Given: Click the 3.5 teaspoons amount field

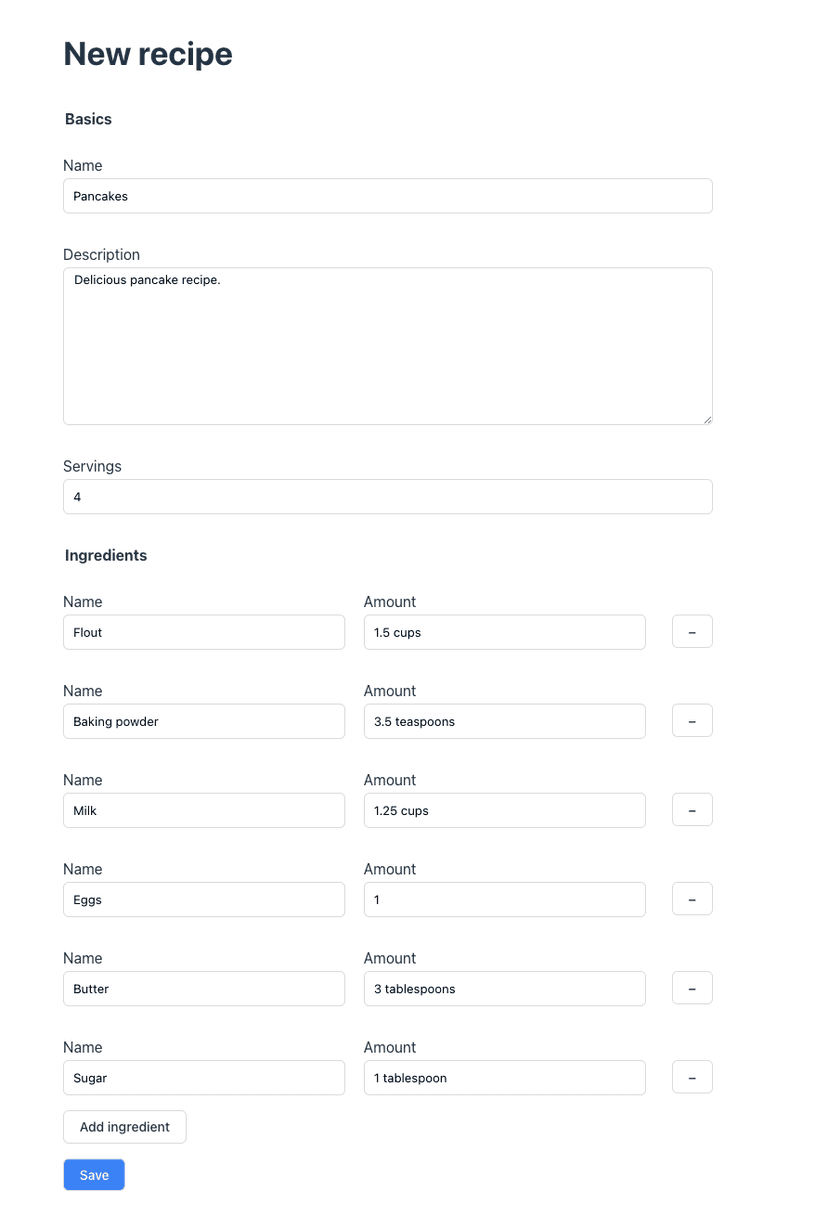Looking at the screenshot, I should [504, 721].
